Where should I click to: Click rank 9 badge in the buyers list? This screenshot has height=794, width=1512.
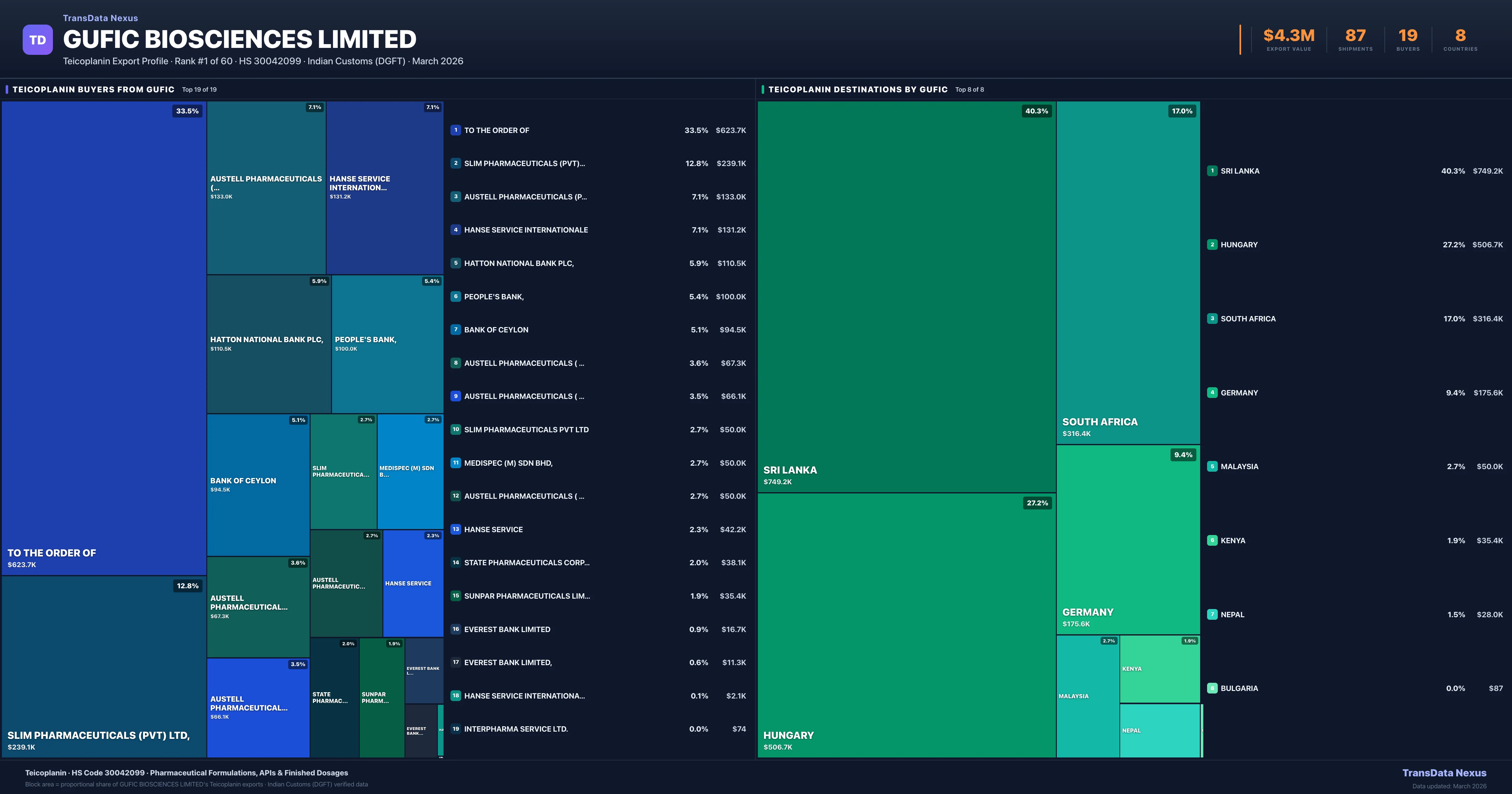[455, 396]
